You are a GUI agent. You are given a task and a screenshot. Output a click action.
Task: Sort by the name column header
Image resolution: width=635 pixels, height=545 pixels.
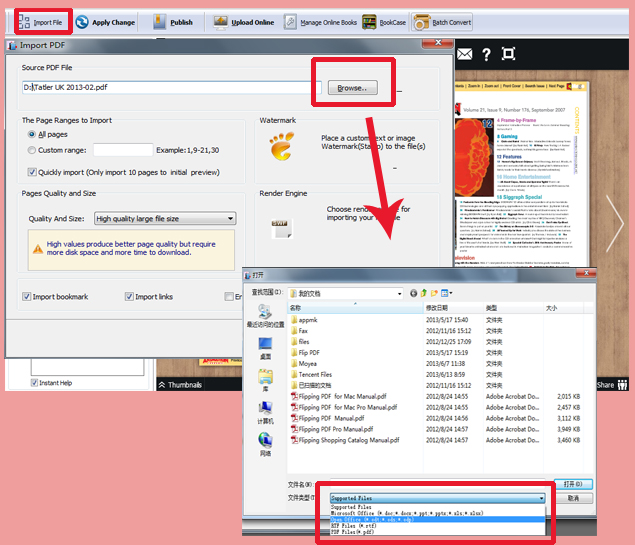click(x=356, y=308)
